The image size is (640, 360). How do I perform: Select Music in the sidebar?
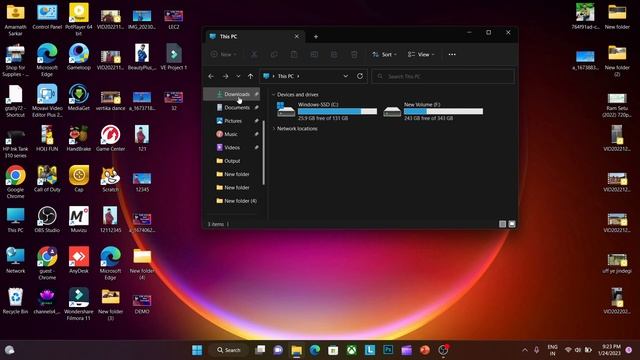[x=232, y=134]
